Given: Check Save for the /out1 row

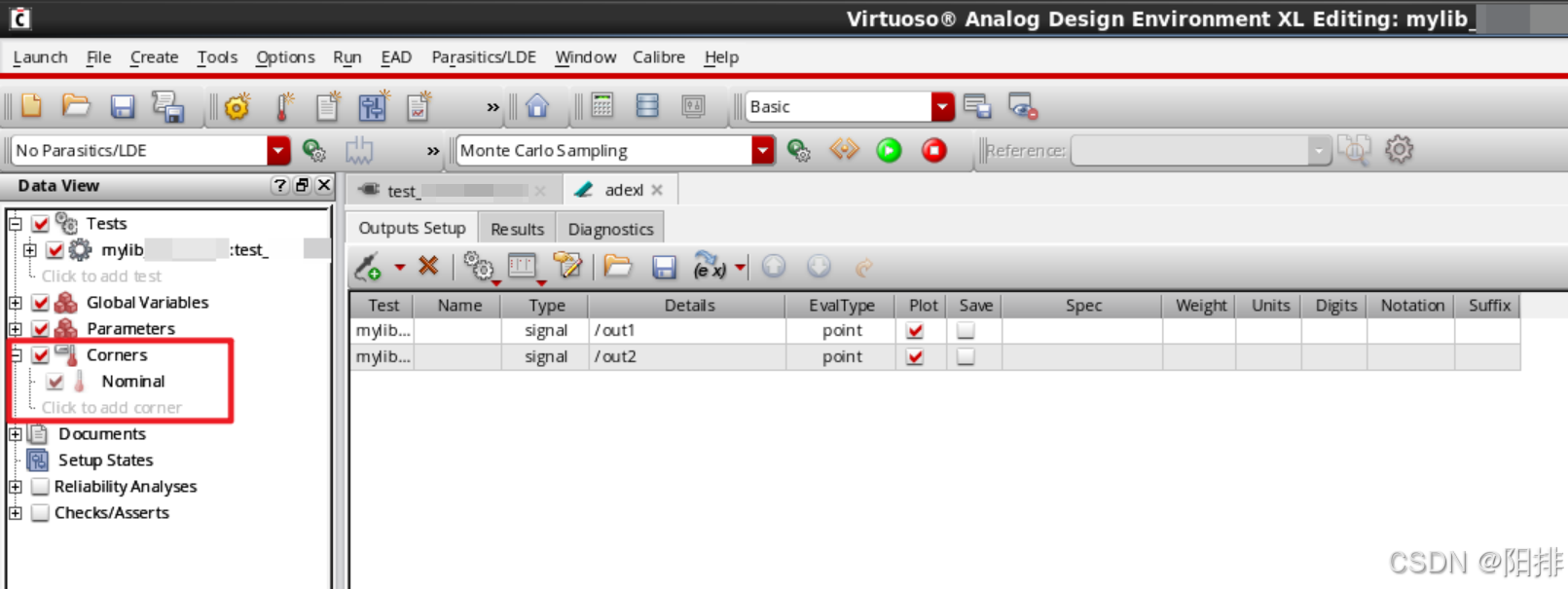Looking at the screenshot, I should (966, 331).
